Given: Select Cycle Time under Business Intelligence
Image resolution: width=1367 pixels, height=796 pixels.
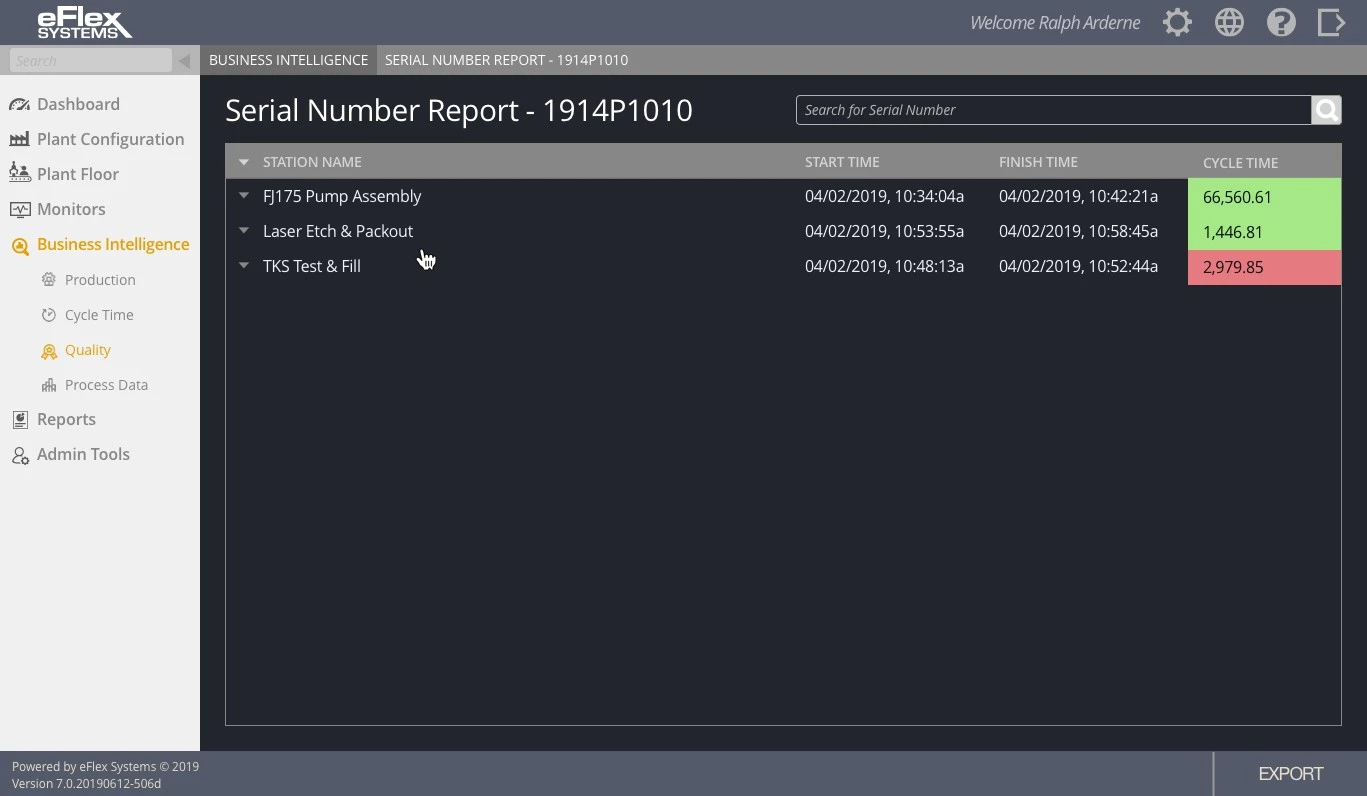Looking at the screenshot, I should coord(98,315).
